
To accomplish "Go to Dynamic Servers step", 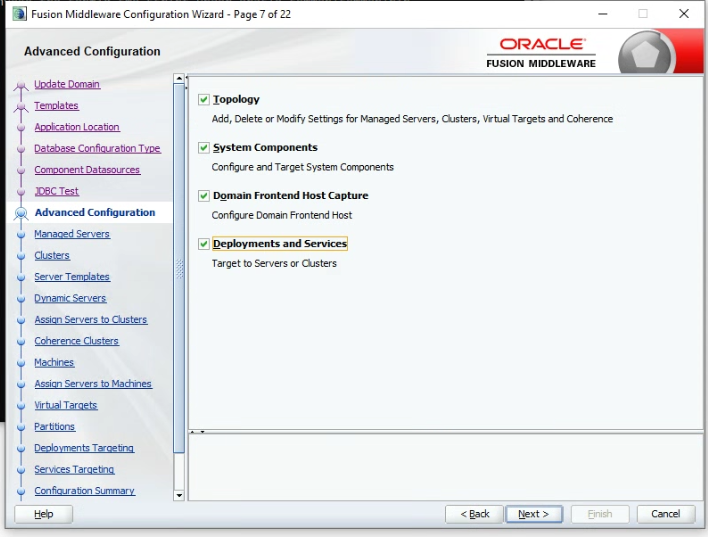I will (x=70, y=298).
